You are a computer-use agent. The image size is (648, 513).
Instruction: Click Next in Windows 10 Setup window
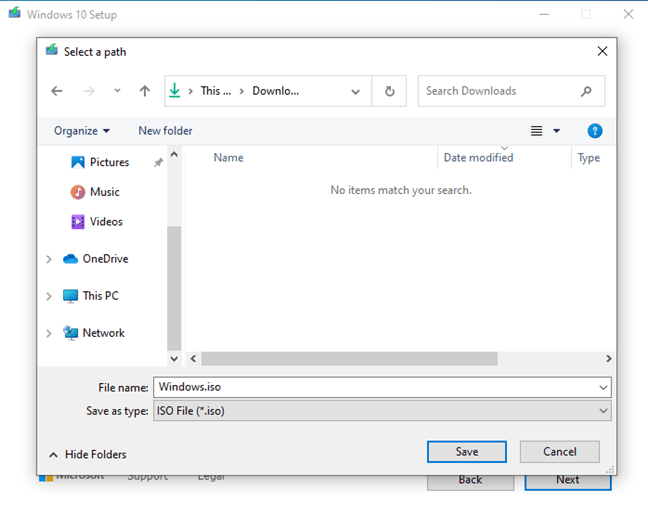pos(568,480)
